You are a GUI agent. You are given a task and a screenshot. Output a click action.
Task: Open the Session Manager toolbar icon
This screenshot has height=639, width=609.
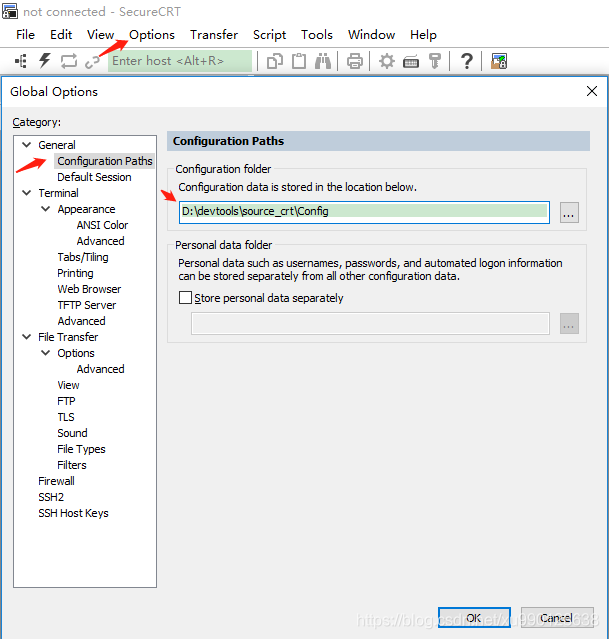coord(21,61)
